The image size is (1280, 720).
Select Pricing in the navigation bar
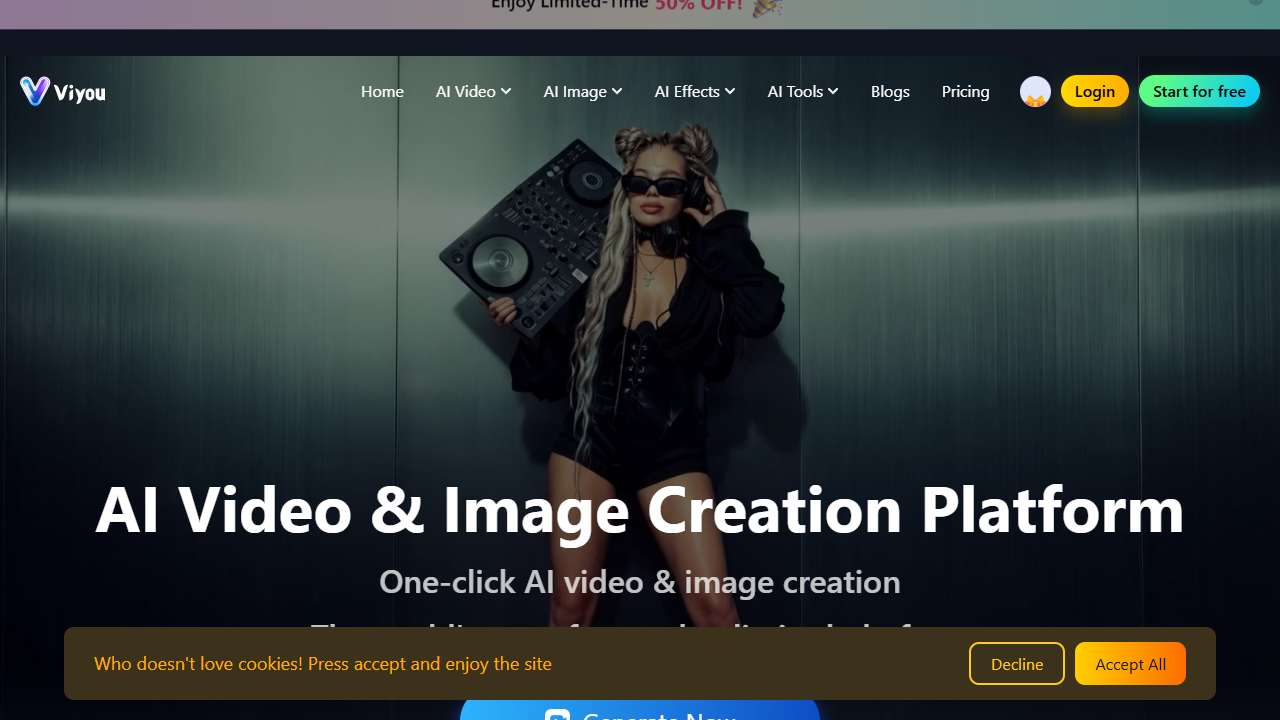point(965,91)
